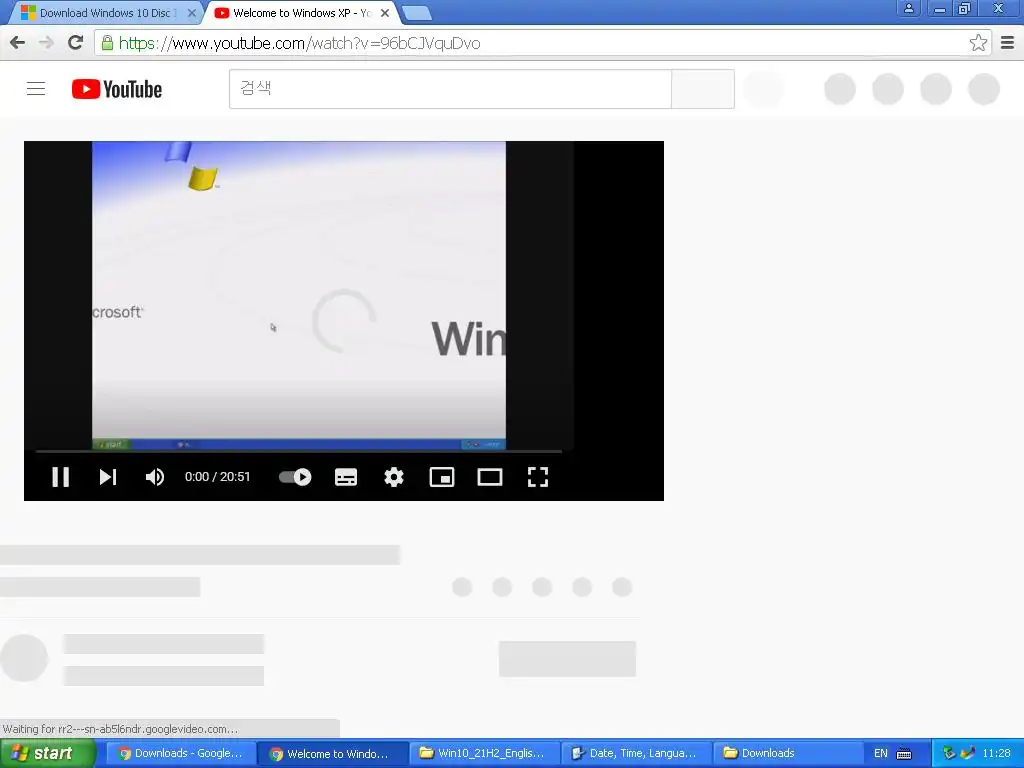Open Date, Time, Langua... taskbar window
Viewport: 1024px width, 768px height.
click(635, 754)
